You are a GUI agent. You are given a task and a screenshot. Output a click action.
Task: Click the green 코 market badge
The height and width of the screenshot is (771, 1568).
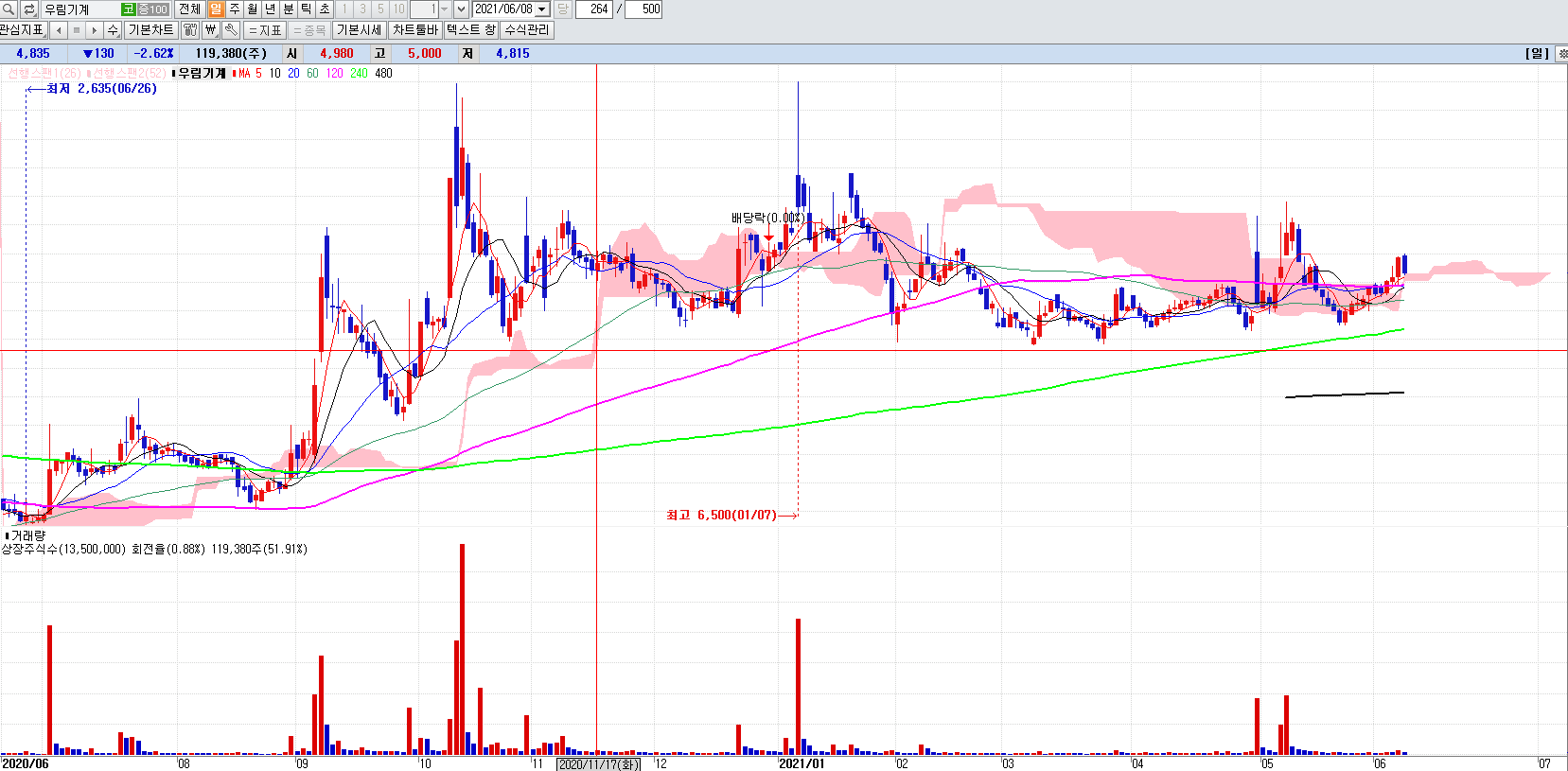pos(128,9)
